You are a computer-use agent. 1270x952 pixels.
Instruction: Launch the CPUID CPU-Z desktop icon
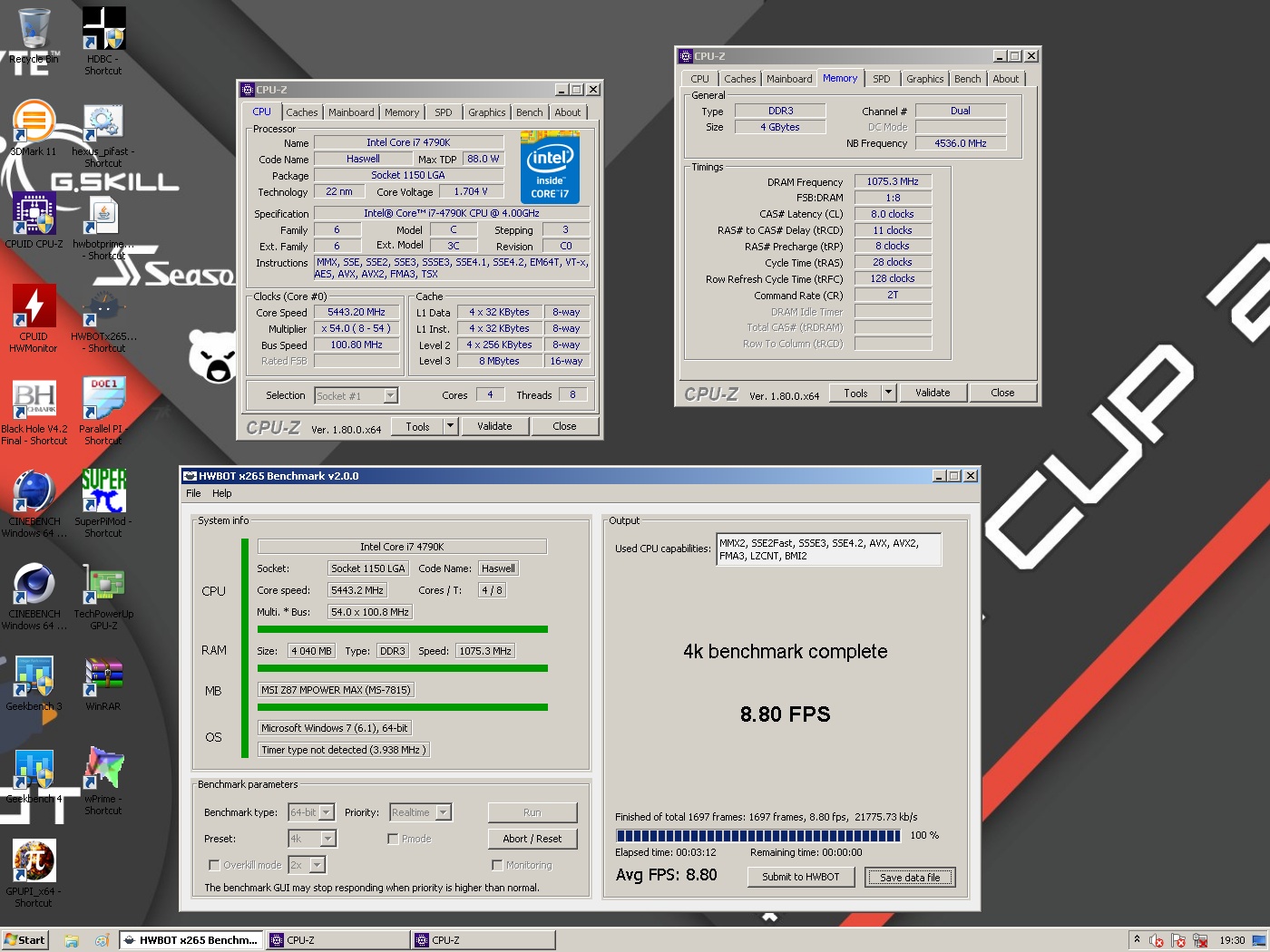point(34,221)
